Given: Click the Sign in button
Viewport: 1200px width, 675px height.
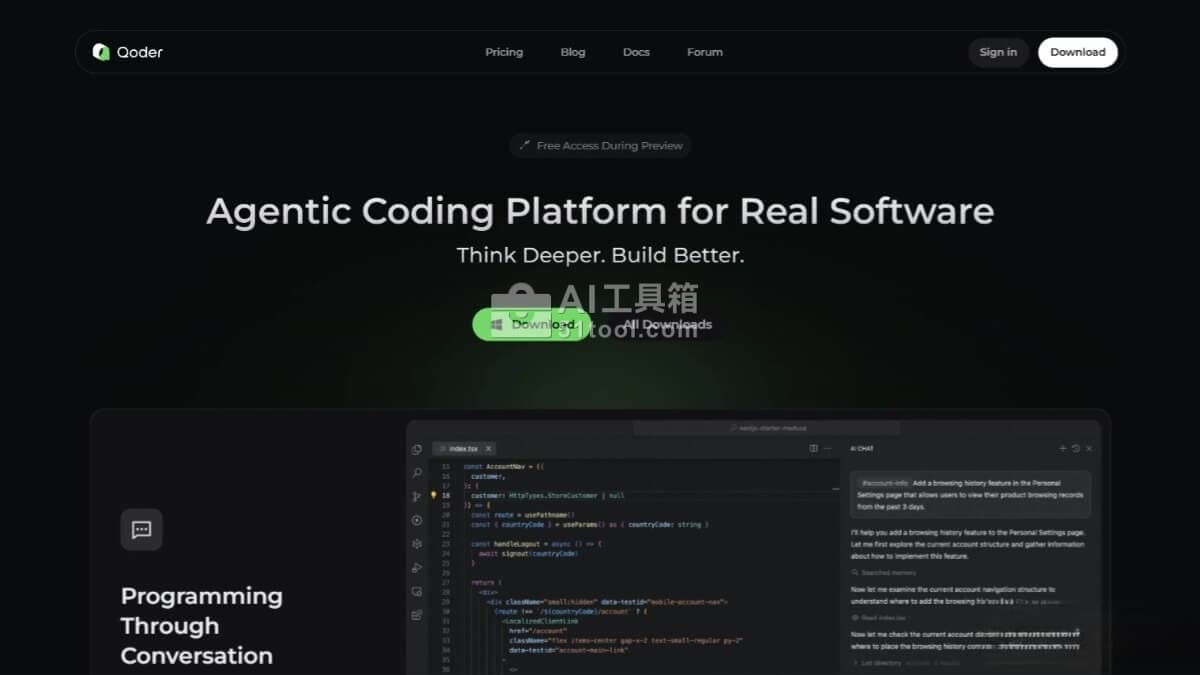Looking at the screenshot, I should click(998, 52).
